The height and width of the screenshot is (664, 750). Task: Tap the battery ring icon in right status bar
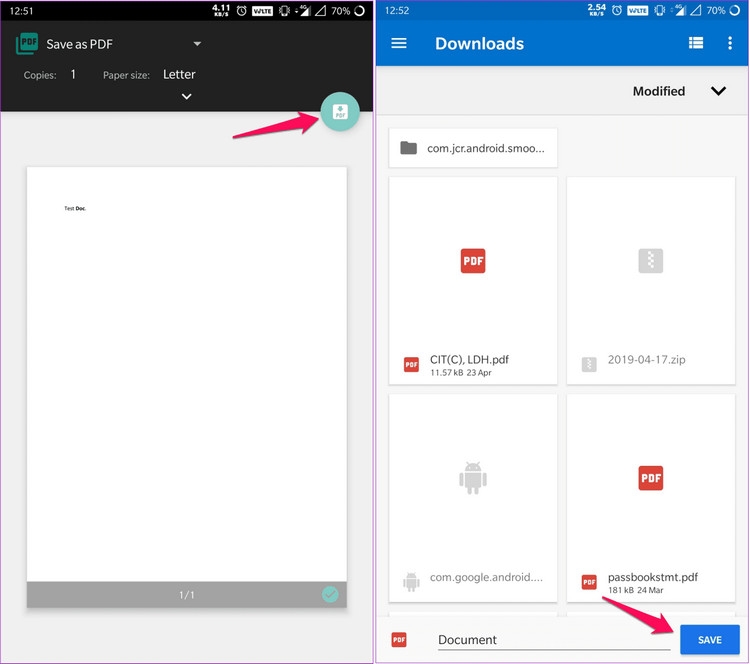pos(735,11)
